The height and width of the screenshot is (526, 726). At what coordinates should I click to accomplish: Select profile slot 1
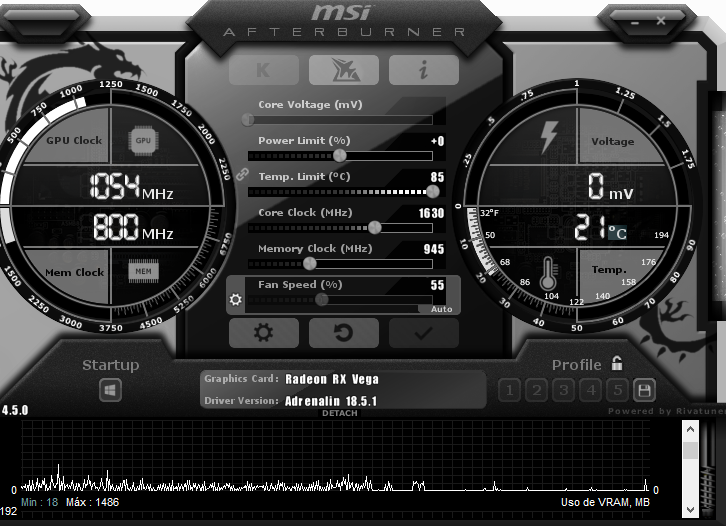click(509, 390)
